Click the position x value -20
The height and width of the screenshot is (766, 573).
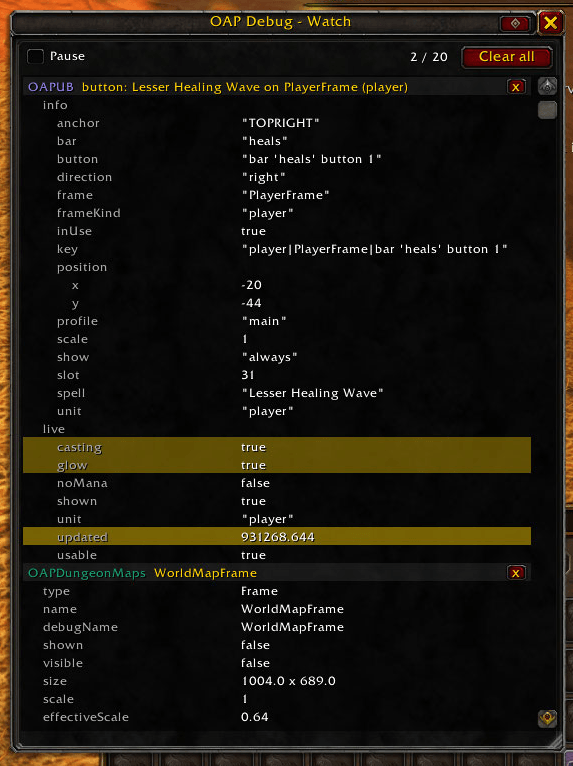pos(252,285)
